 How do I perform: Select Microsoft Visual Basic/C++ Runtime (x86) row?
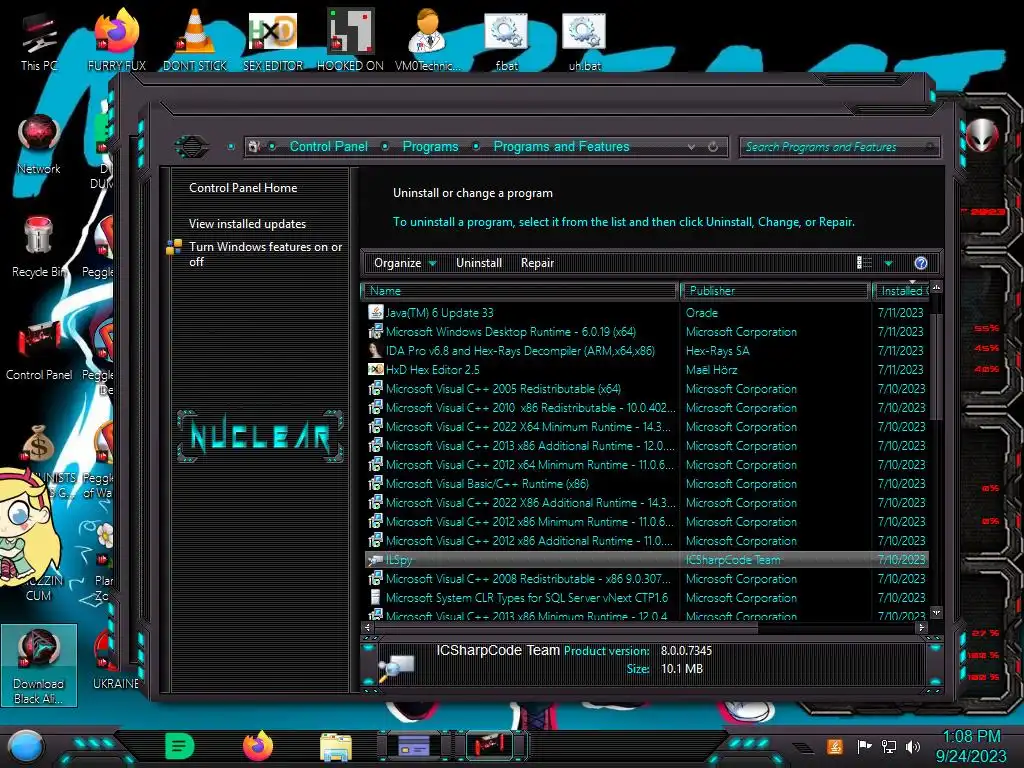pos(647,484)
